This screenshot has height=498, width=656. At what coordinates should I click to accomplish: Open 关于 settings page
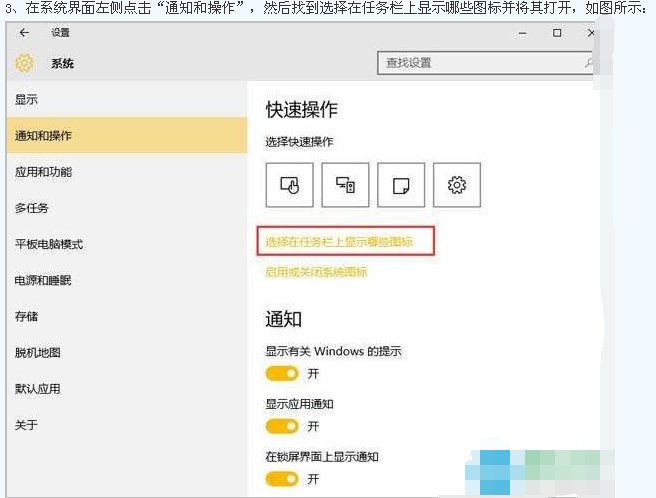(127, 425)
